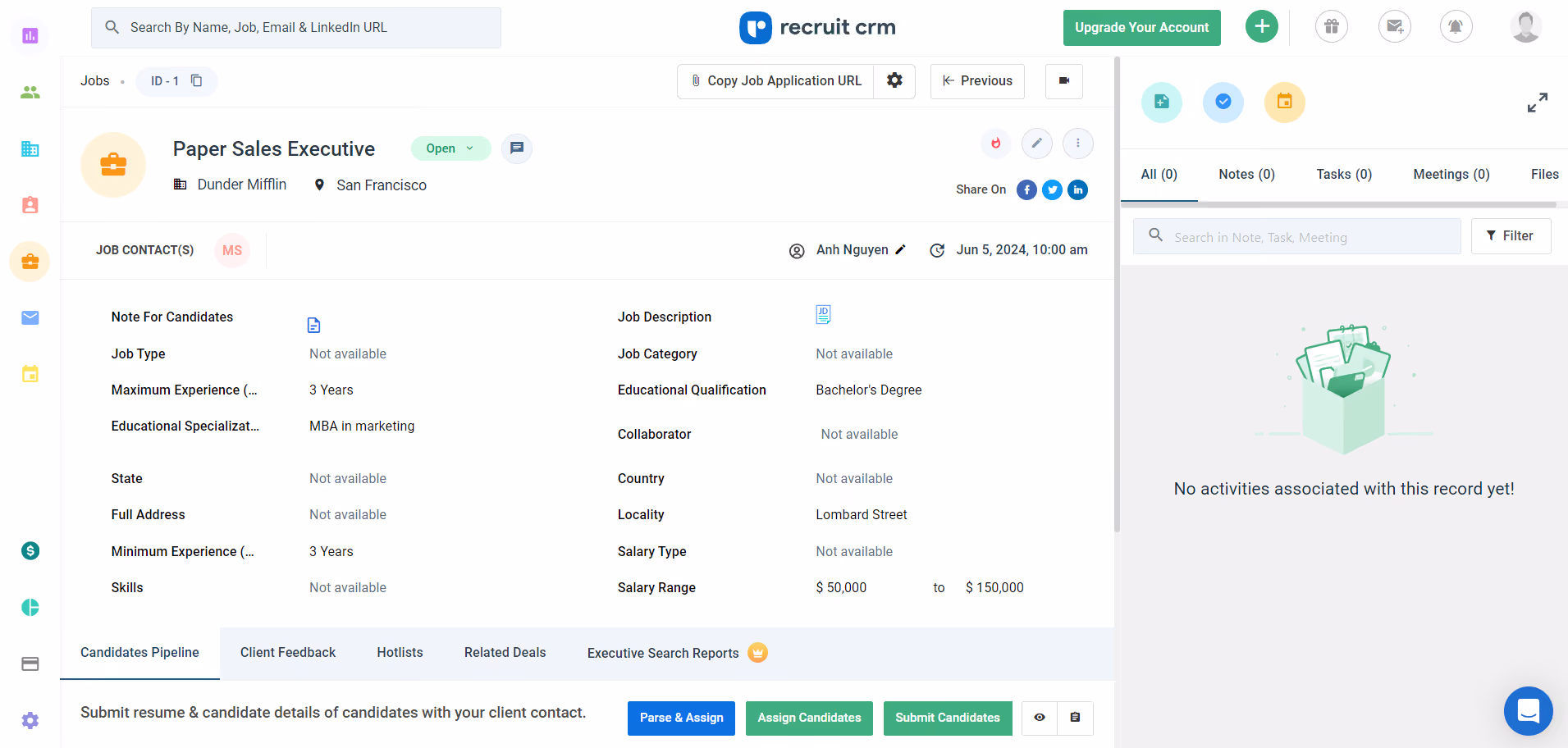This screenshot has width=1568, height=748.
Task: Add a task with the blue checkmark icon
Action: [x=1223, y=102]
